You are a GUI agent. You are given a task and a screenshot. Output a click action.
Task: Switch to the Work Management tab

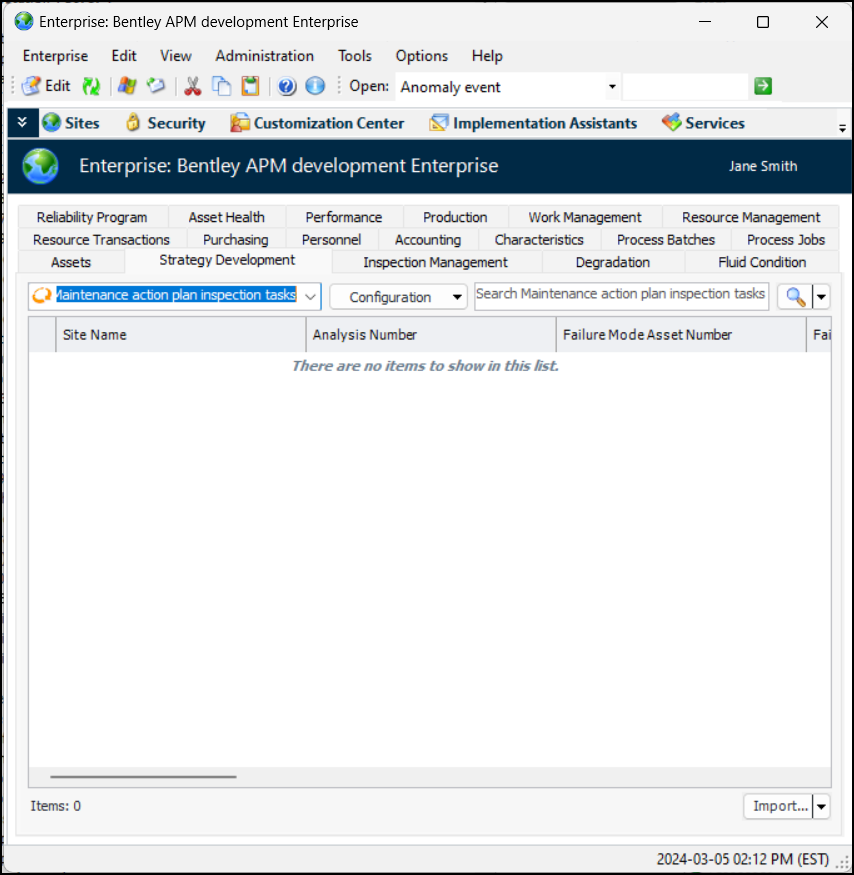click(x=585, y=217)
